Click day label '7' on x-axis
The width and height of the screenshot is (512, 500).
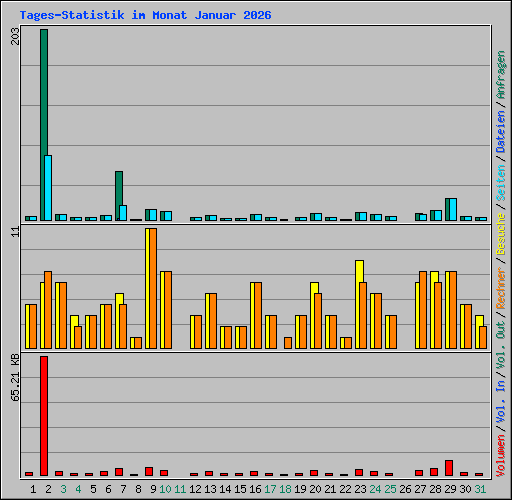(123, 489)
